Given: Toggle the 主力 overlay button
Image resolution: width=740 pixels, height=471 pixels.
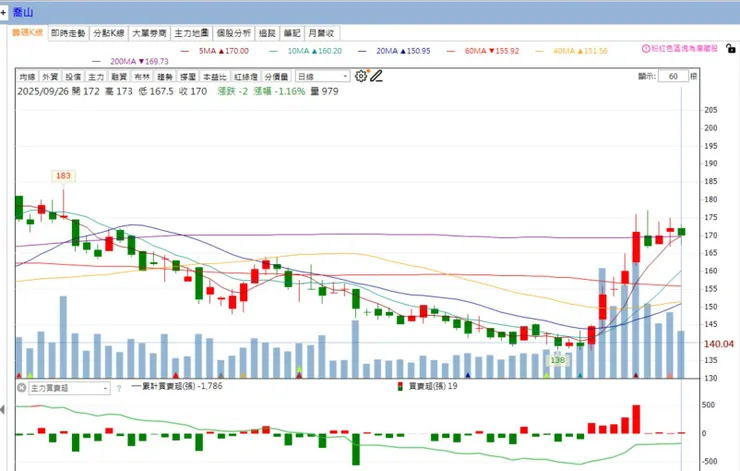Looking at the screenshot, I should [x=96, y=76].
